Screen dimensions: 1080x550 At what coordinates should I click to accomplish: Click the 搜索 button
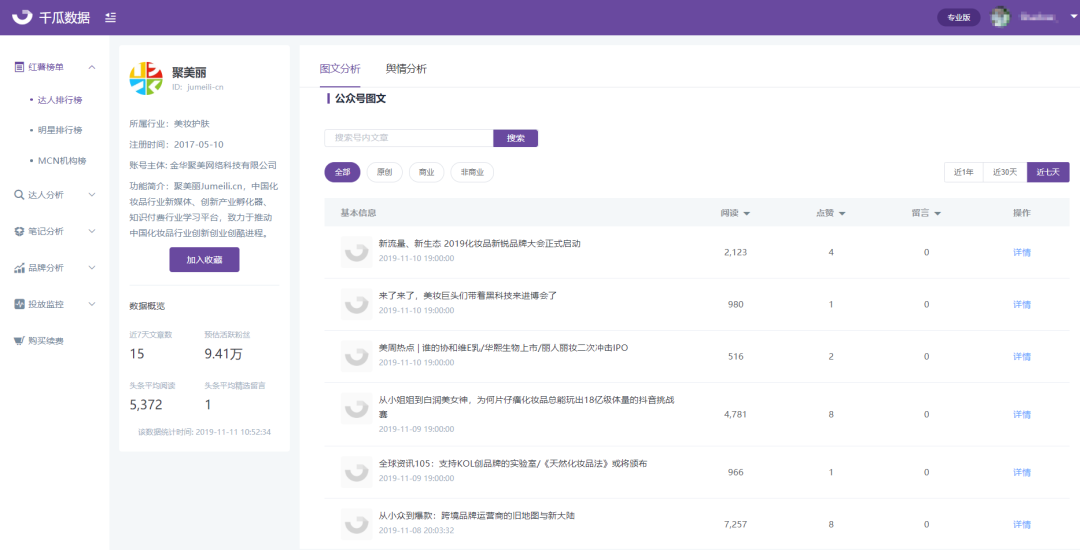point(515,138)
